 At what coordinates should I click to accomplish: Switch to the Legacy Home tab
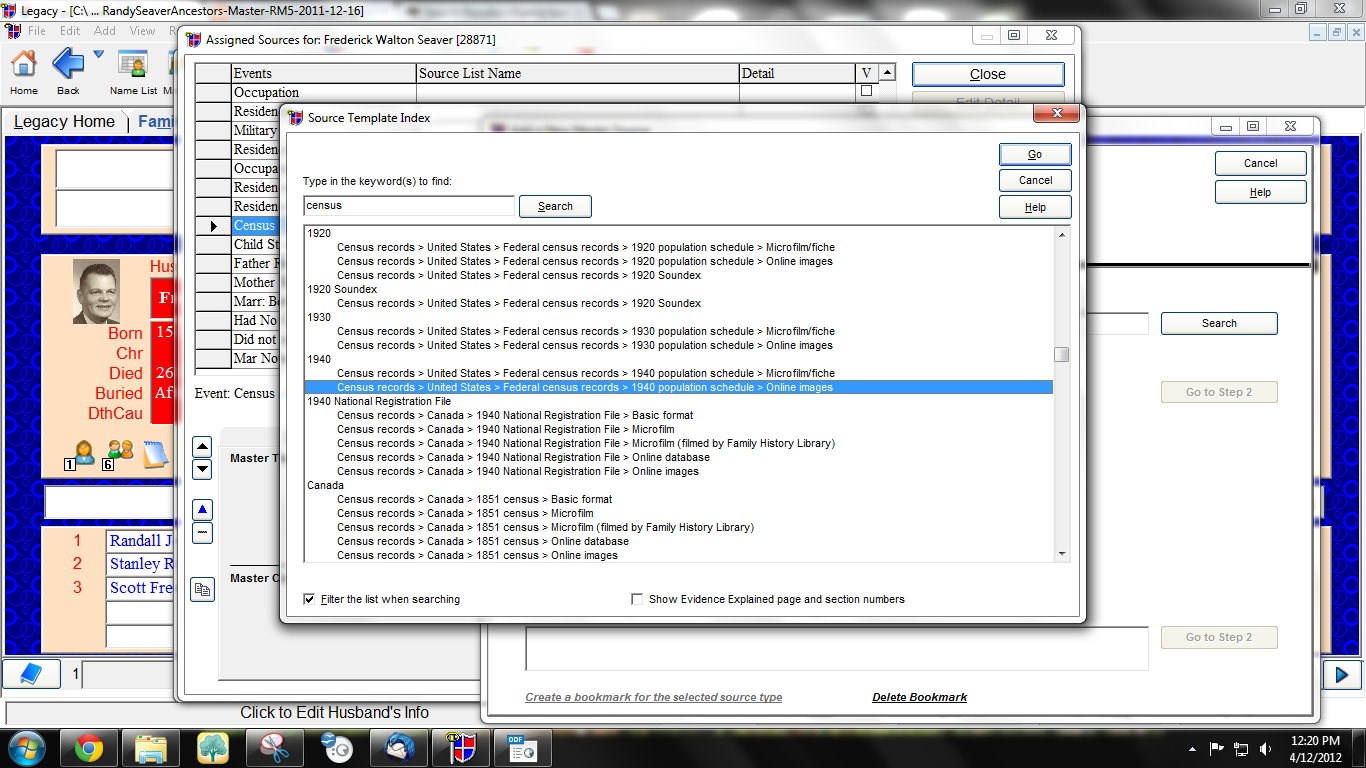point(65,122)
